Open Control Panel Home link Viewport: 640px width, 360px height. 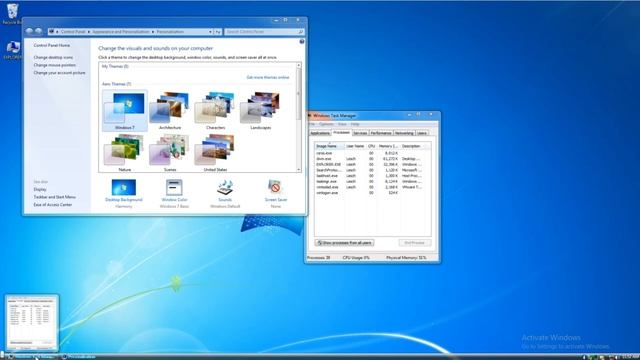click(x=52, y=45)
